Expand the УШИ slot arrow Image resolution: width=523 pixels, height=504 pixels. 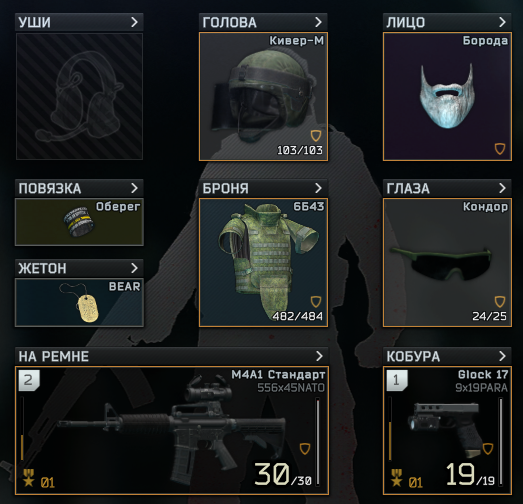134,22
